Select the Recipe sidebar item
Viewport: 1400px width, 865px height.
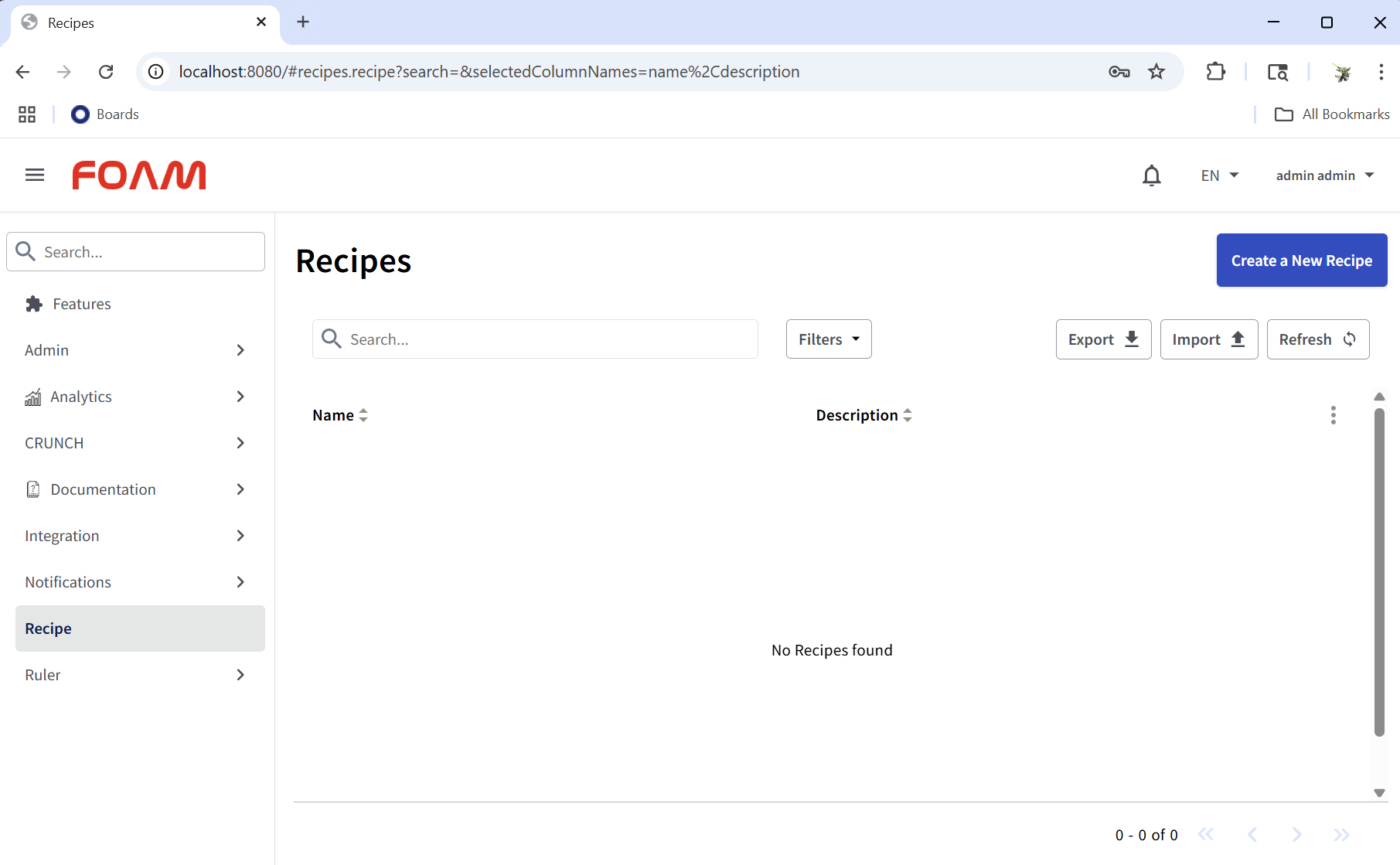(140, 628)
